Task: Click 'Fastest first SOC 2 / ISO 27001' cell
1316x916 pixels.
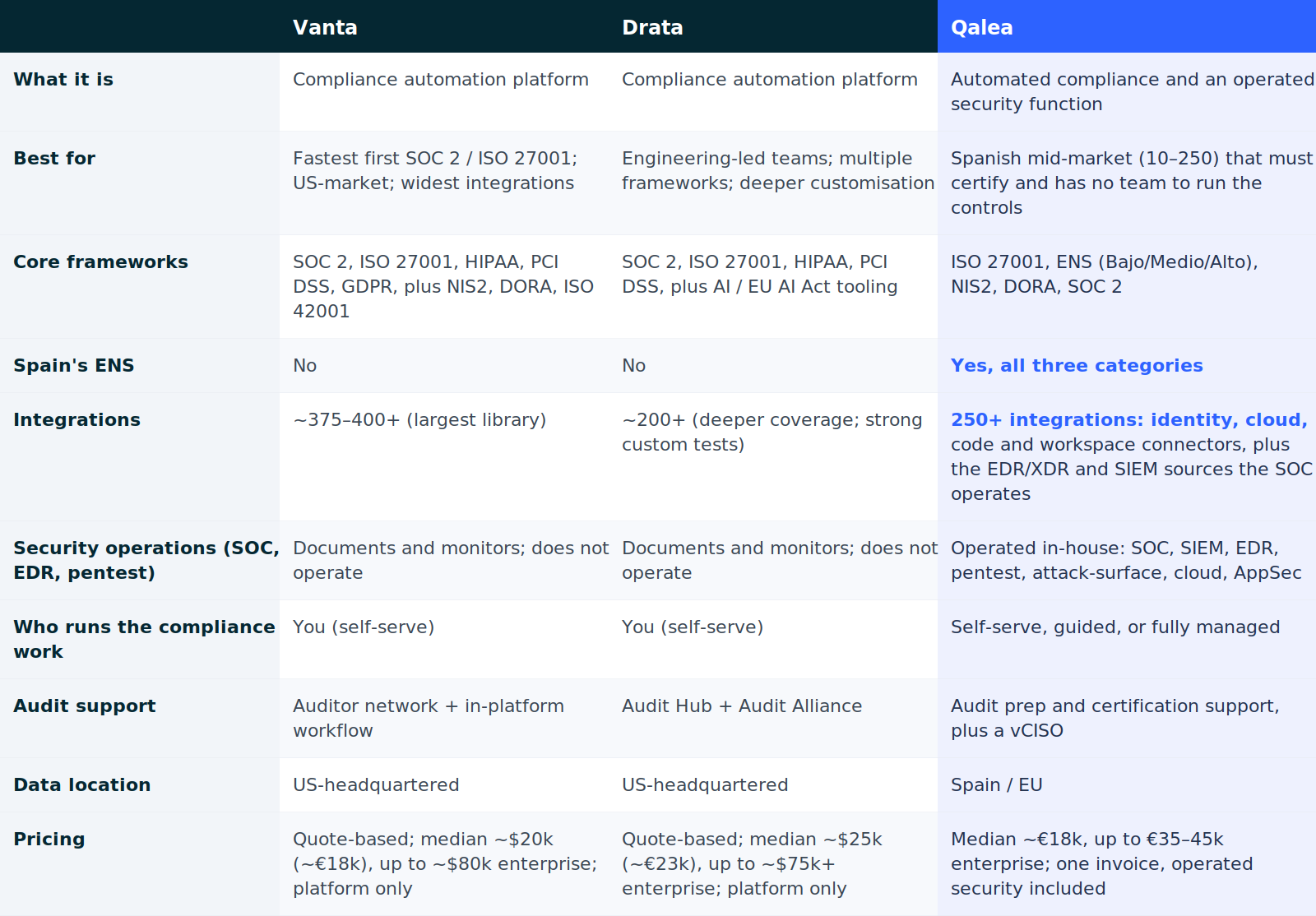Action: pyautogui.click(x=435, y=170)
